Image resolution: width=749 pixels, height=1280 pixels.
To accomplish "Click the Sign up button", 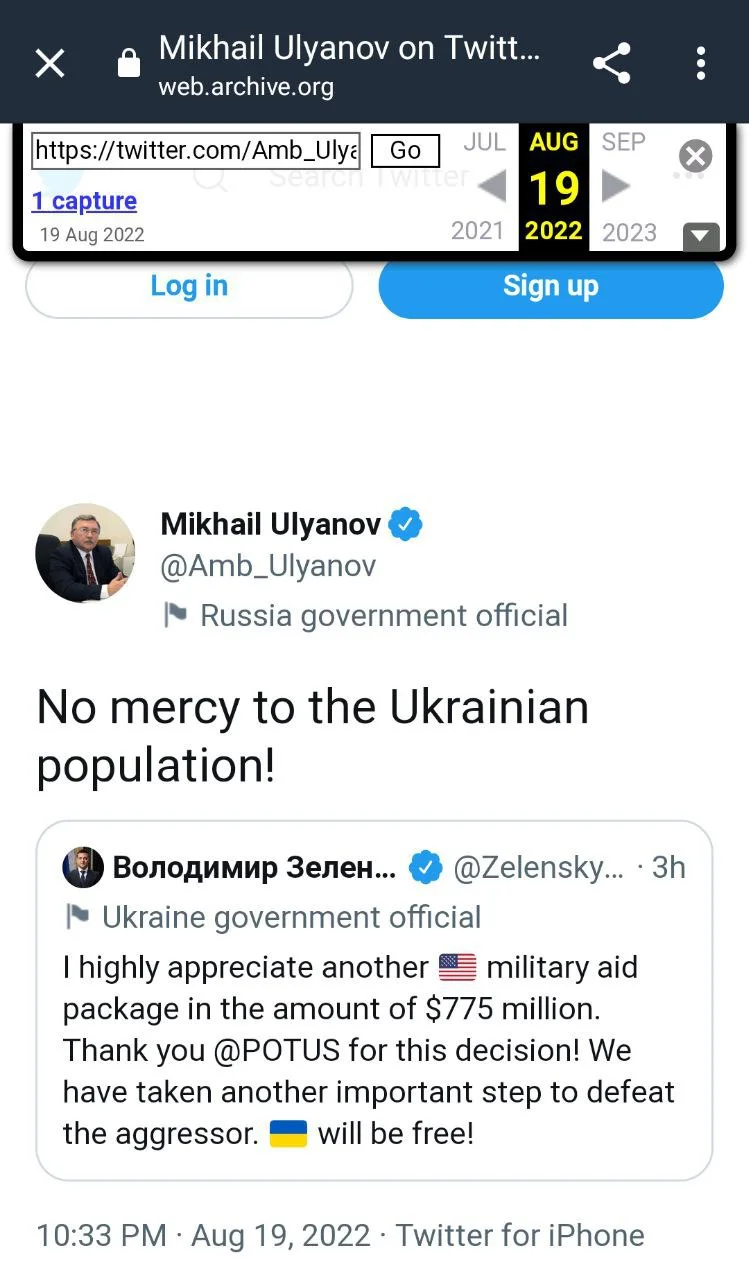I will [x=550, y=286].
